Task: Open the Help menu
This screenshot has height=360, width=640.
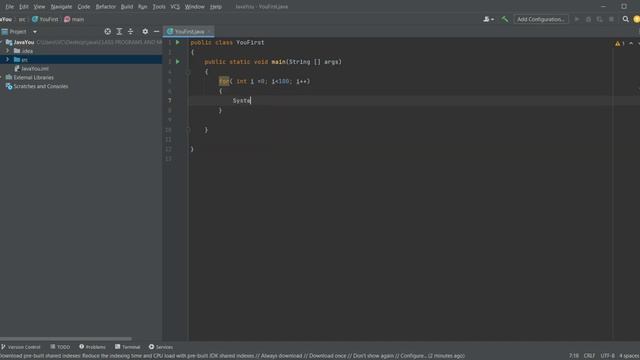Action: click(x=216, y=7)
